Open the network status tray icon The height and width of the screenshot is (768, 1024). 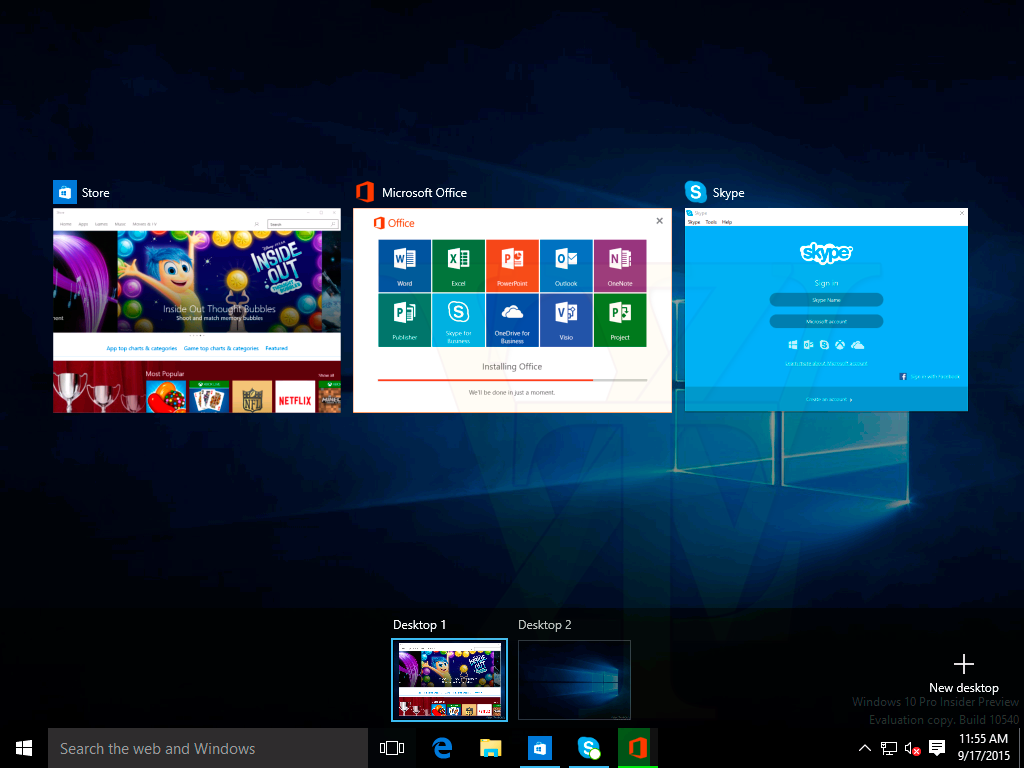(x=889, y=748)
